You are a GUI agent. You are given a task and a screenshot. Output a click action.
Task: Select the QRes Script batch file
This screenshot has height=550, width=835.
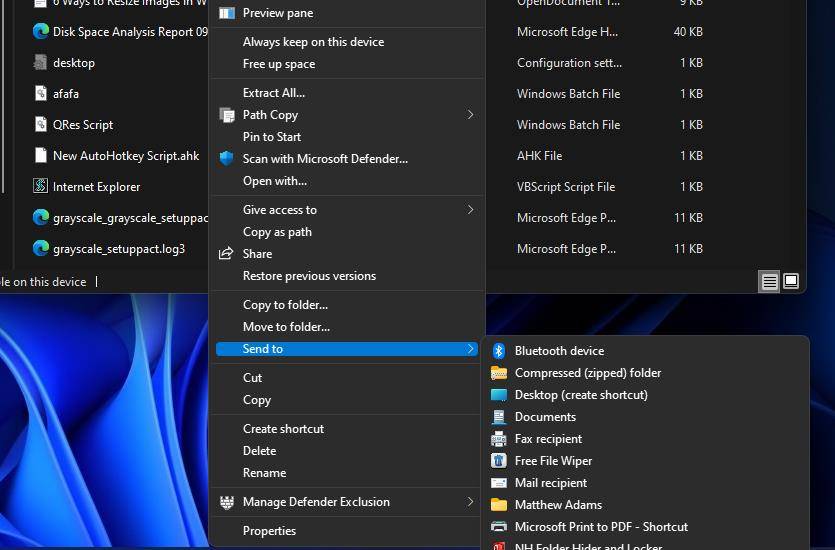[x=83, y=125]
